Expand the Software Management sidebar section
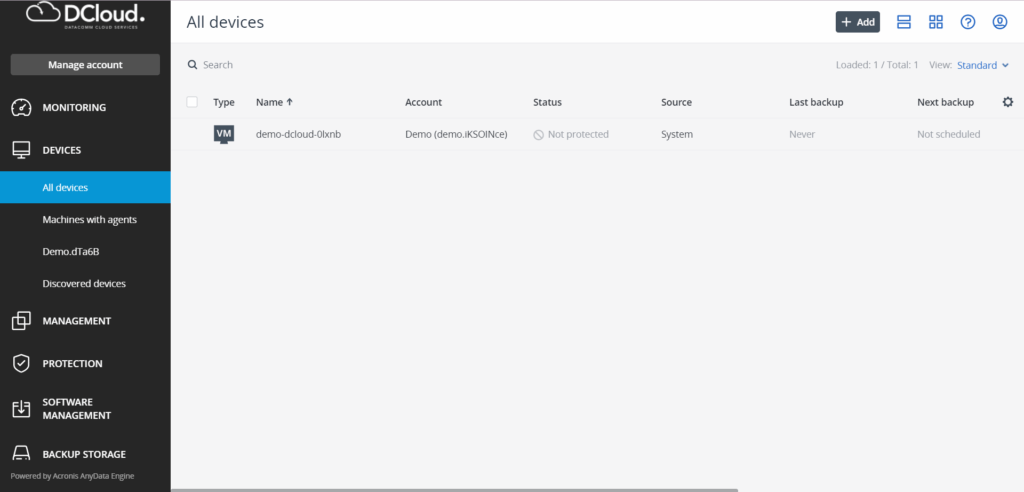 point(76,408)
